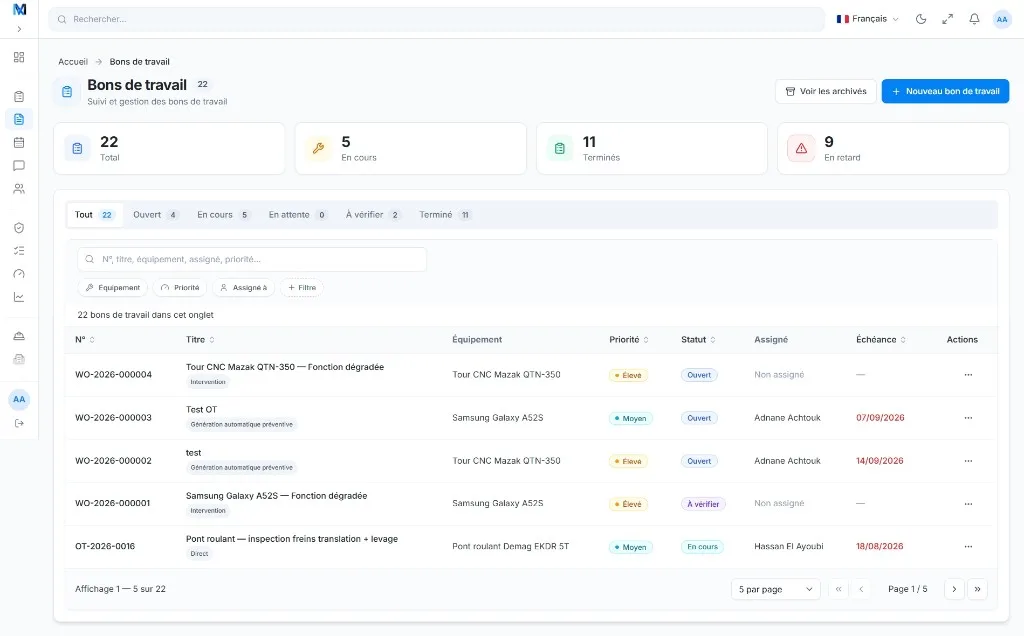Click the clipboard icon in sidebar
This screenshot has height=636, width=1024.
[x=19, y=97]
